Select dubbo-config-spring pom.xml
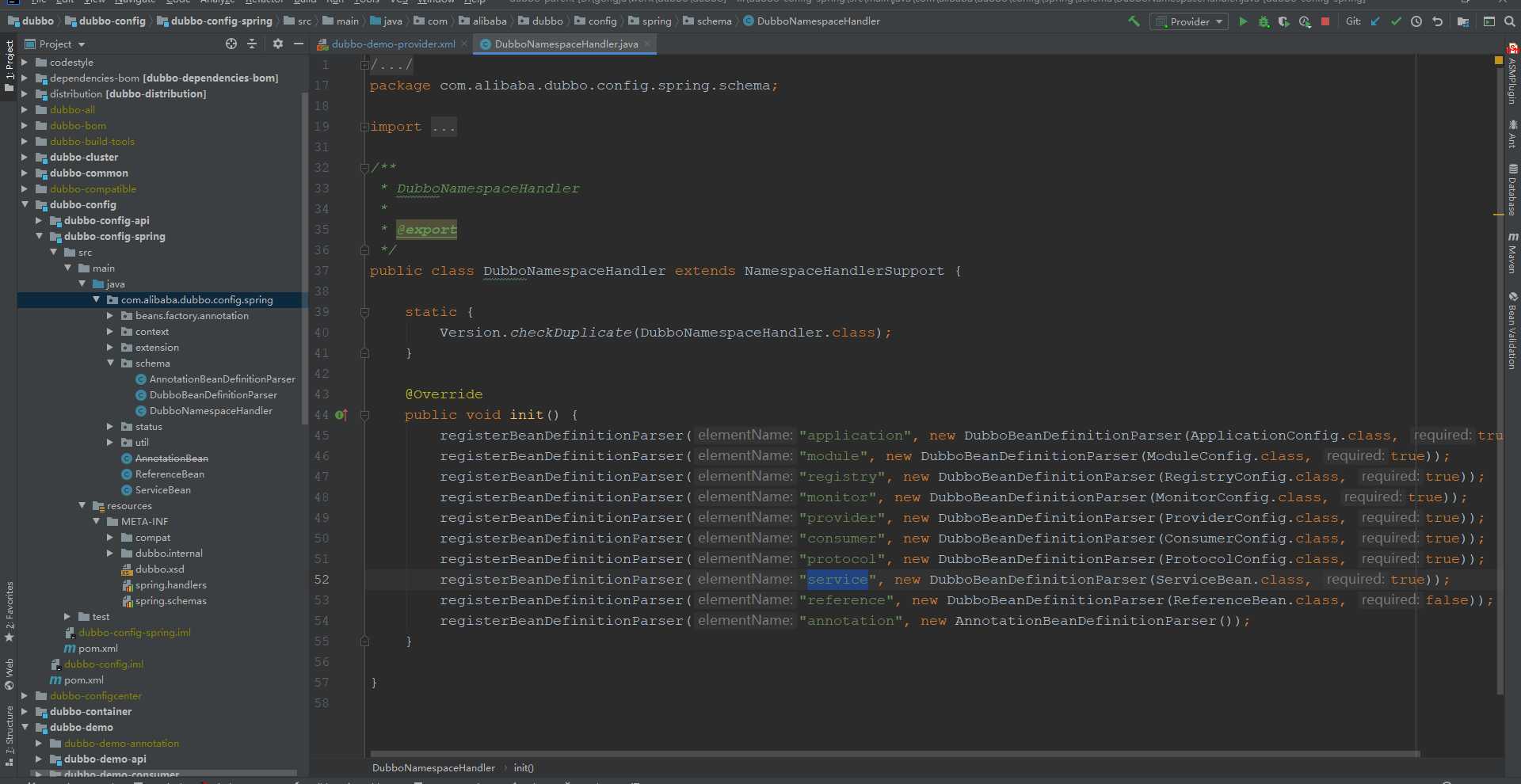 (x=90, y=648)
